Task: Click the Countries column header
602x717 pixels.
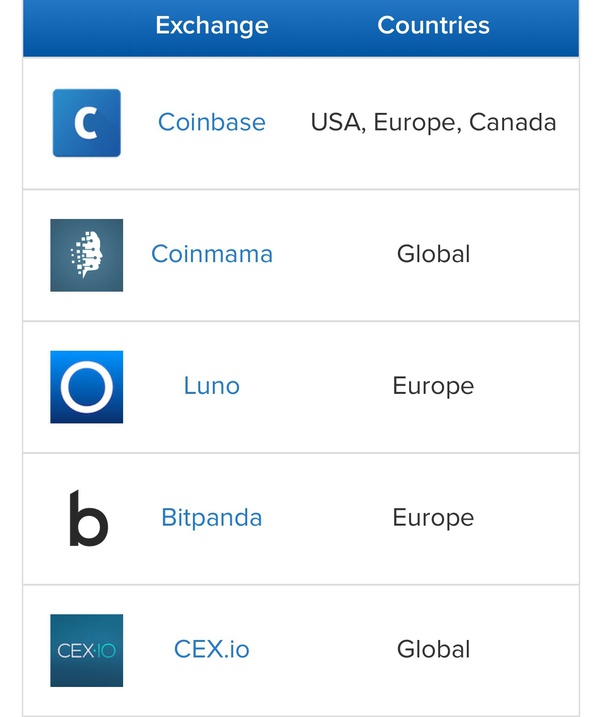Action: pos(433,26)
